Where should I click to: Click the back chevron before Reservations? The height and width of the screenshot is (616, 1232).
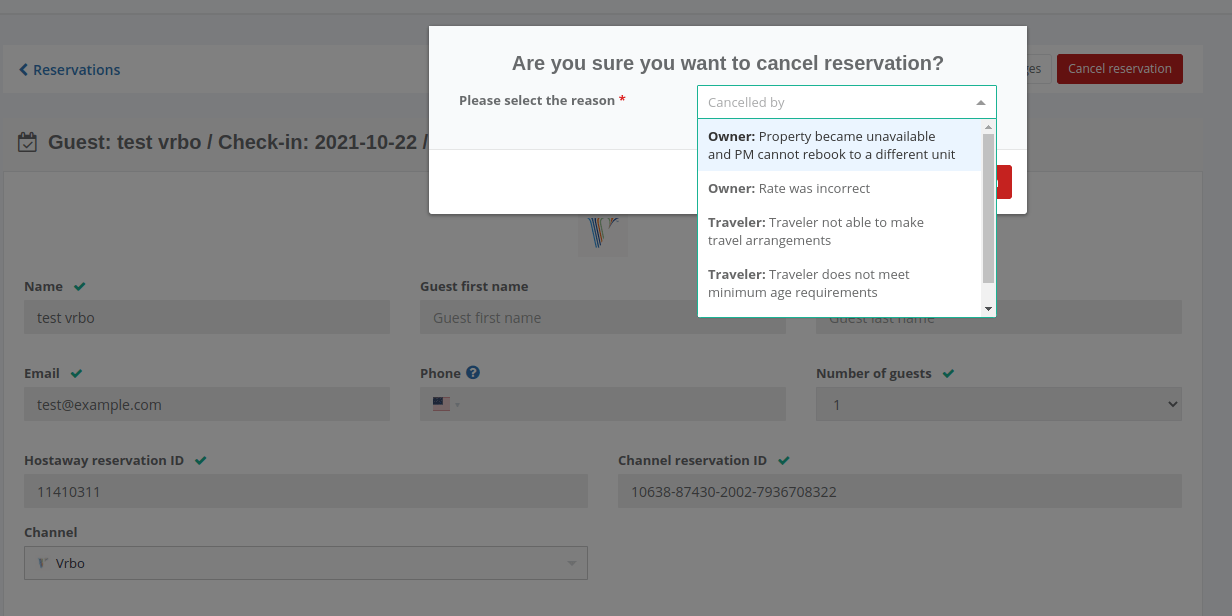pyautogui.click(x=22, y=69)
